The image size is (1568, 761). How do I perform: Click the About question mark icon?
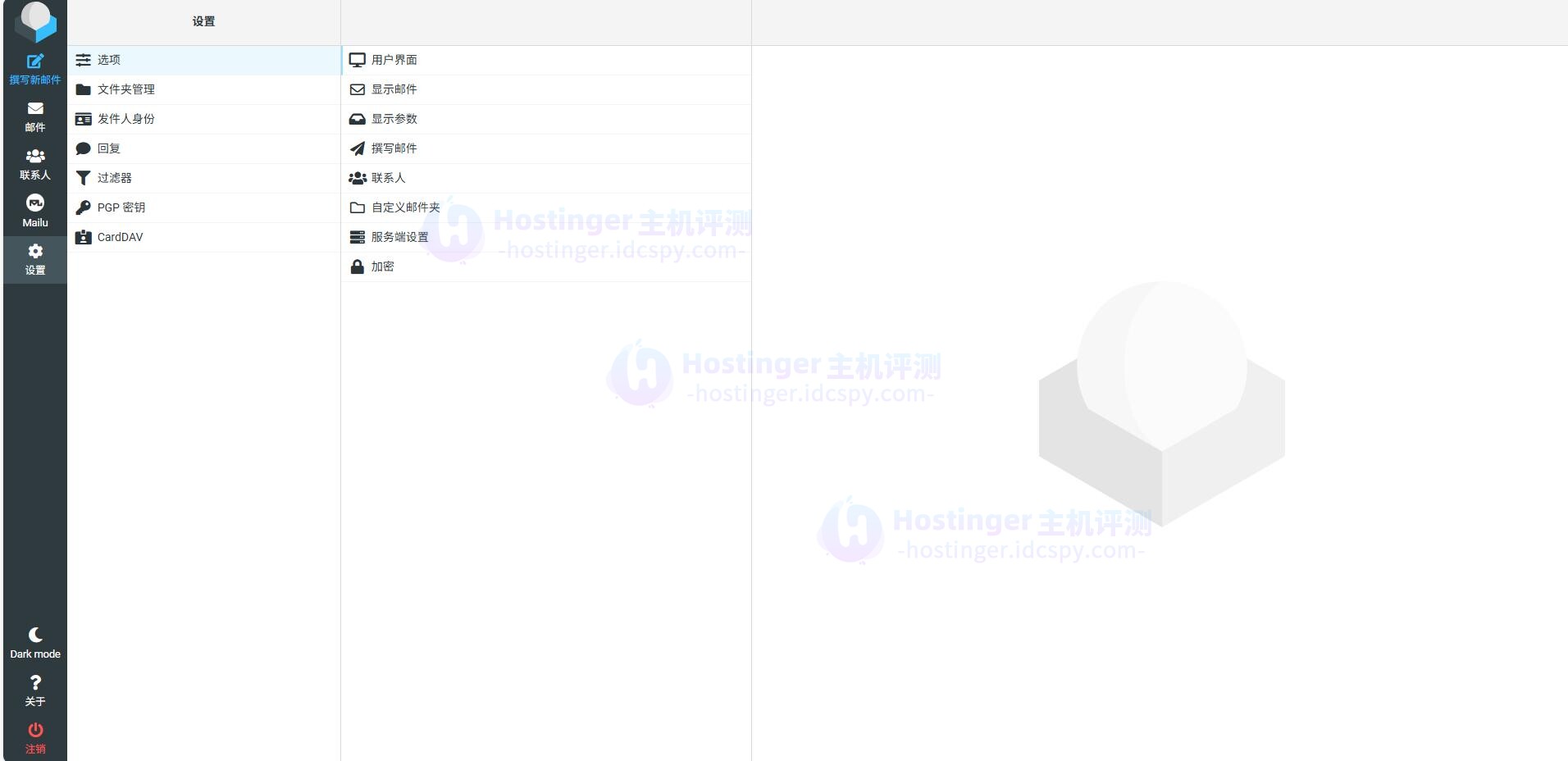click(x=34, y=683)
